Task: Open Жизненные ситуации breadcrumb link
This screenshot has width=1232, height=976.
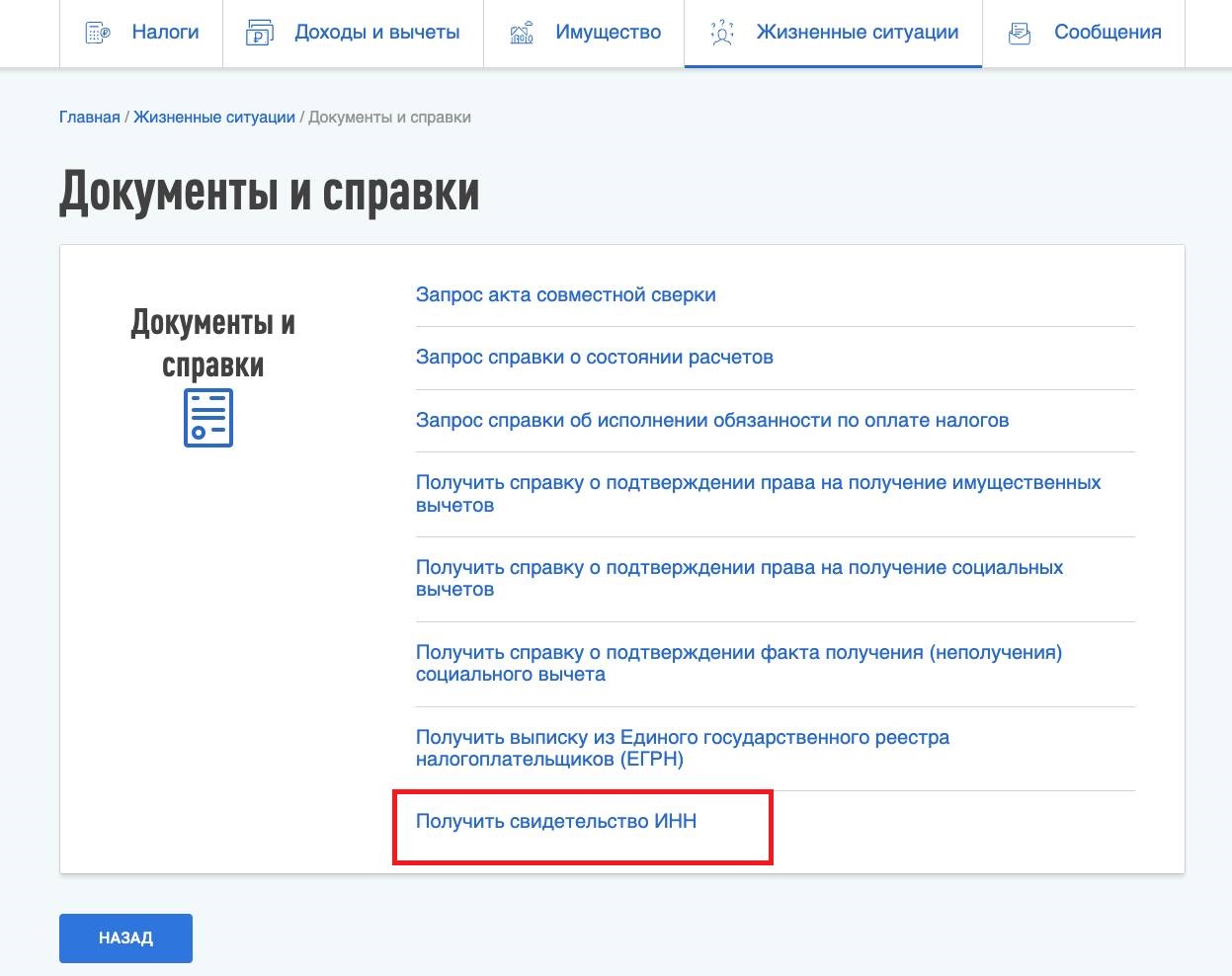Action: tap(213, 117)
